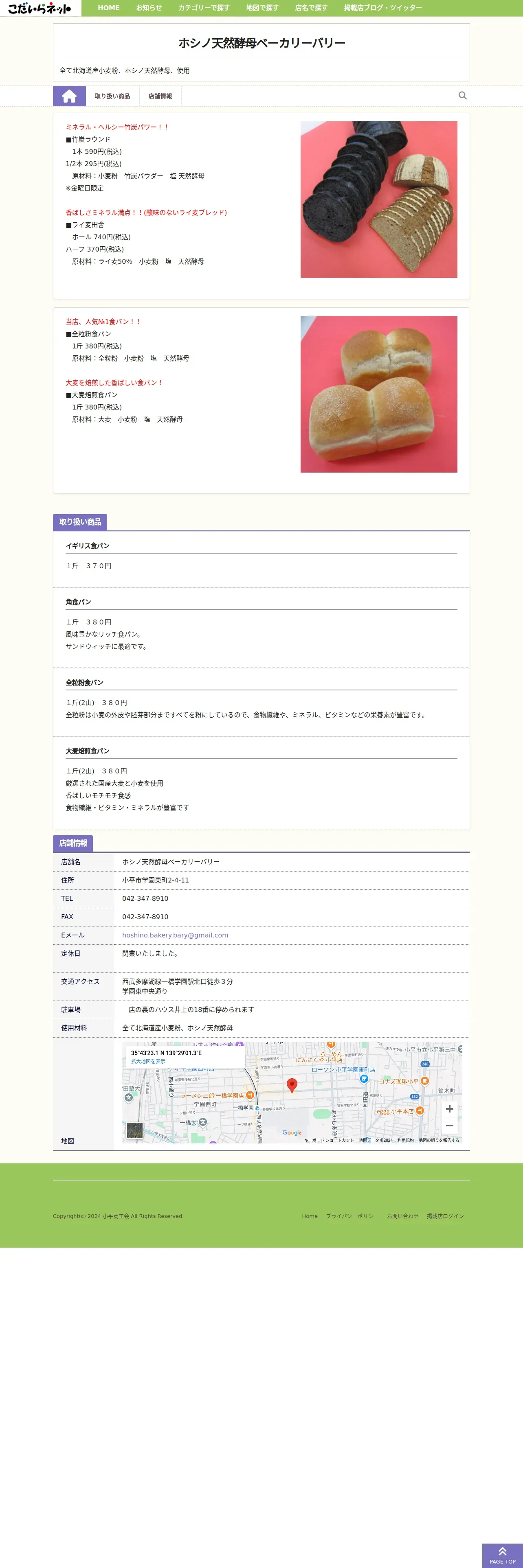Click the 取り扱い商品 section header label
Image resolution: width=523 pixels, height=1568 pixels.
click(80, 522)
